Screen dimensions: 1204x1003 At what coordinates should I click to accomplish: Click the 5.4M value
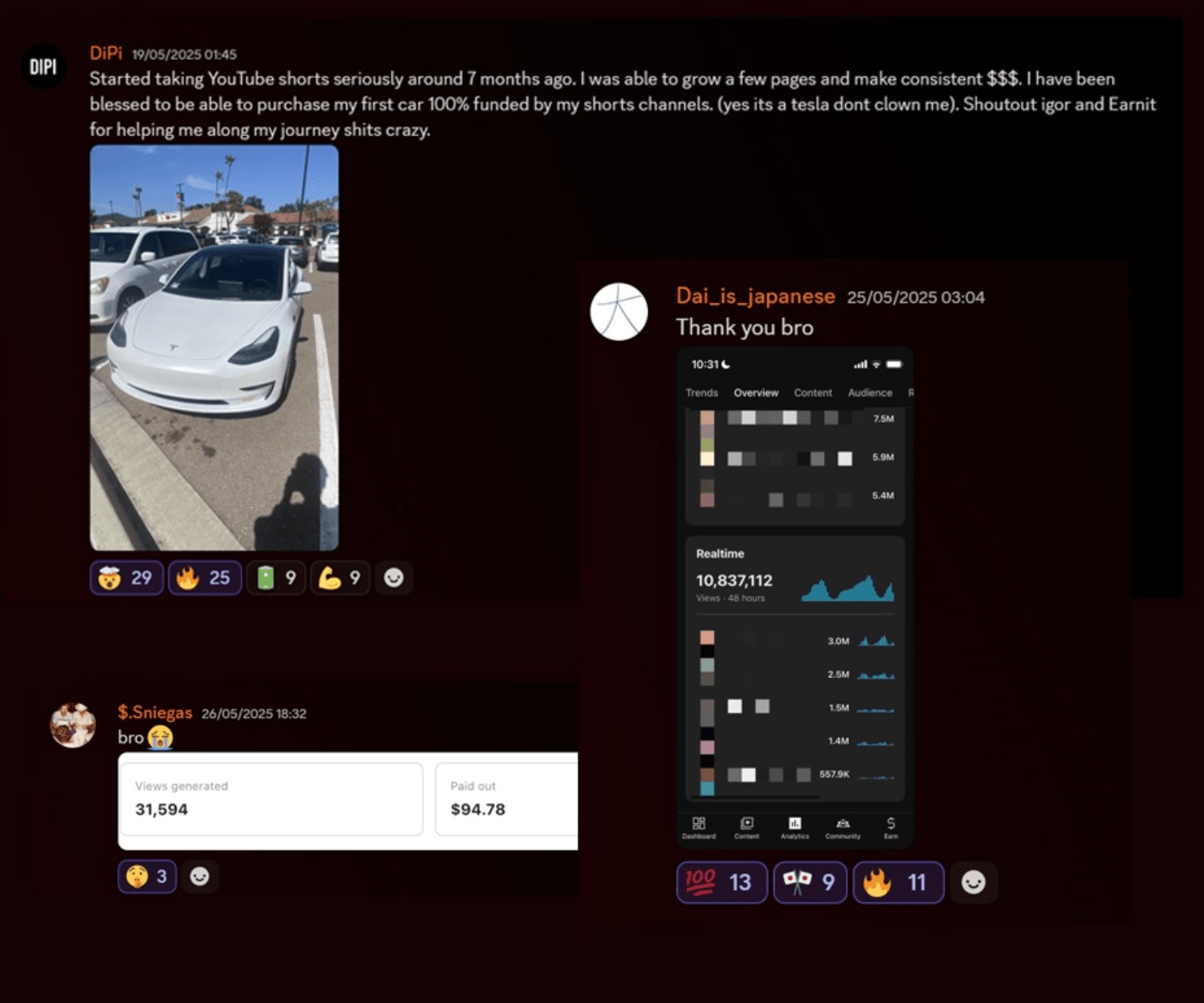click(883, 495)
